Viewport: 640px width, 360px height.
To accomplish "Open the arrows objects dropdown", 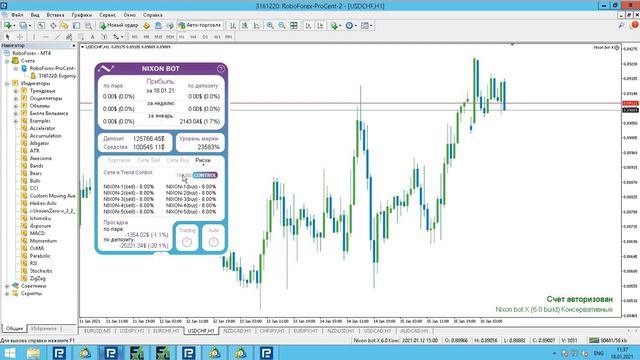I will click(x=118, y=37).
